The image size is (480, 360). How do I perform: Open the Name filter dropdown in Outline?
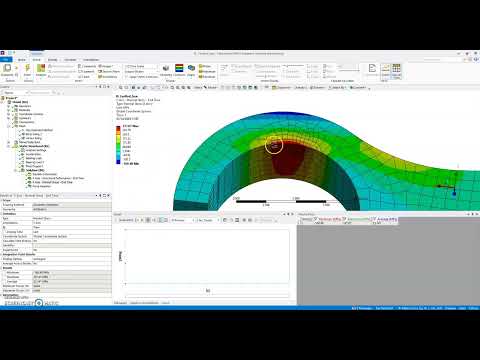pos(15,93)
